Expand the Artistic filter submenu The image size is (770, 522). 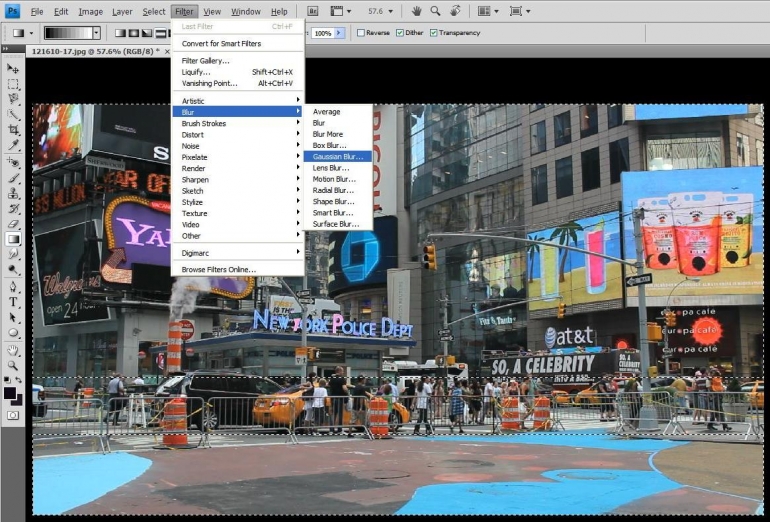(x=238, y=101)
